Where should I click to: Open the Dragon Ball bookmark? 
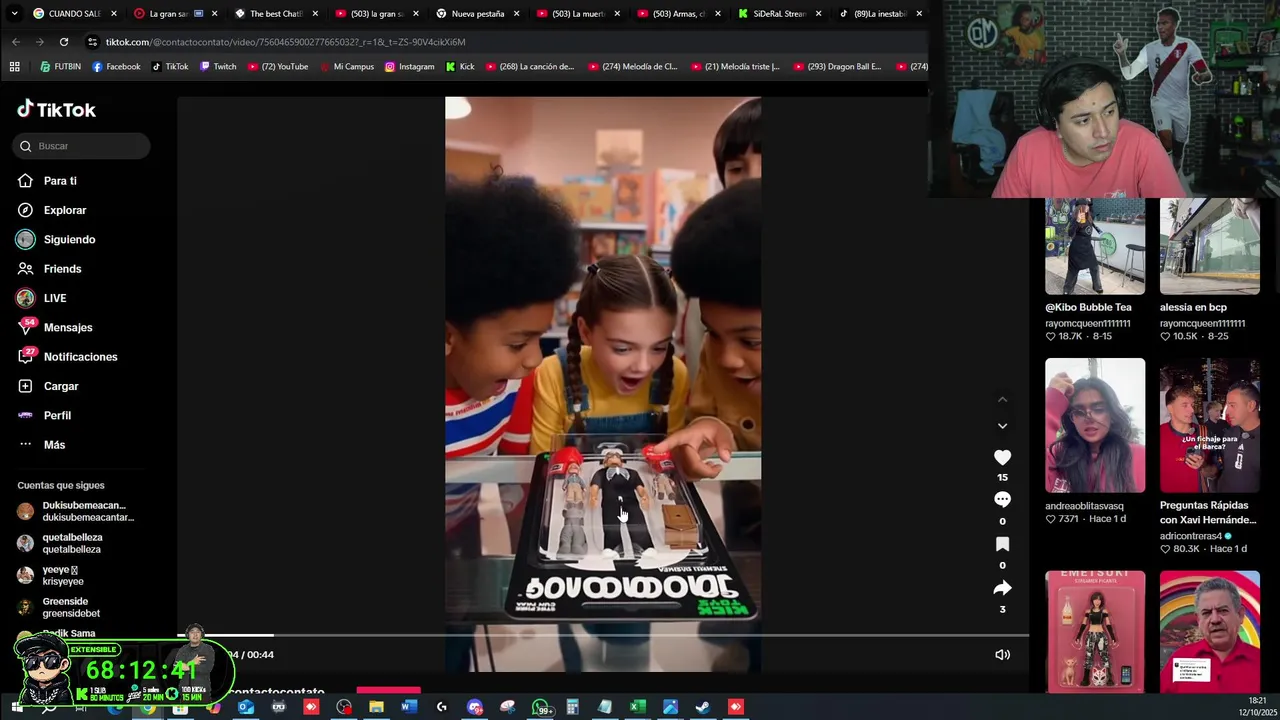pyautogui.click(x=838, y=67)
